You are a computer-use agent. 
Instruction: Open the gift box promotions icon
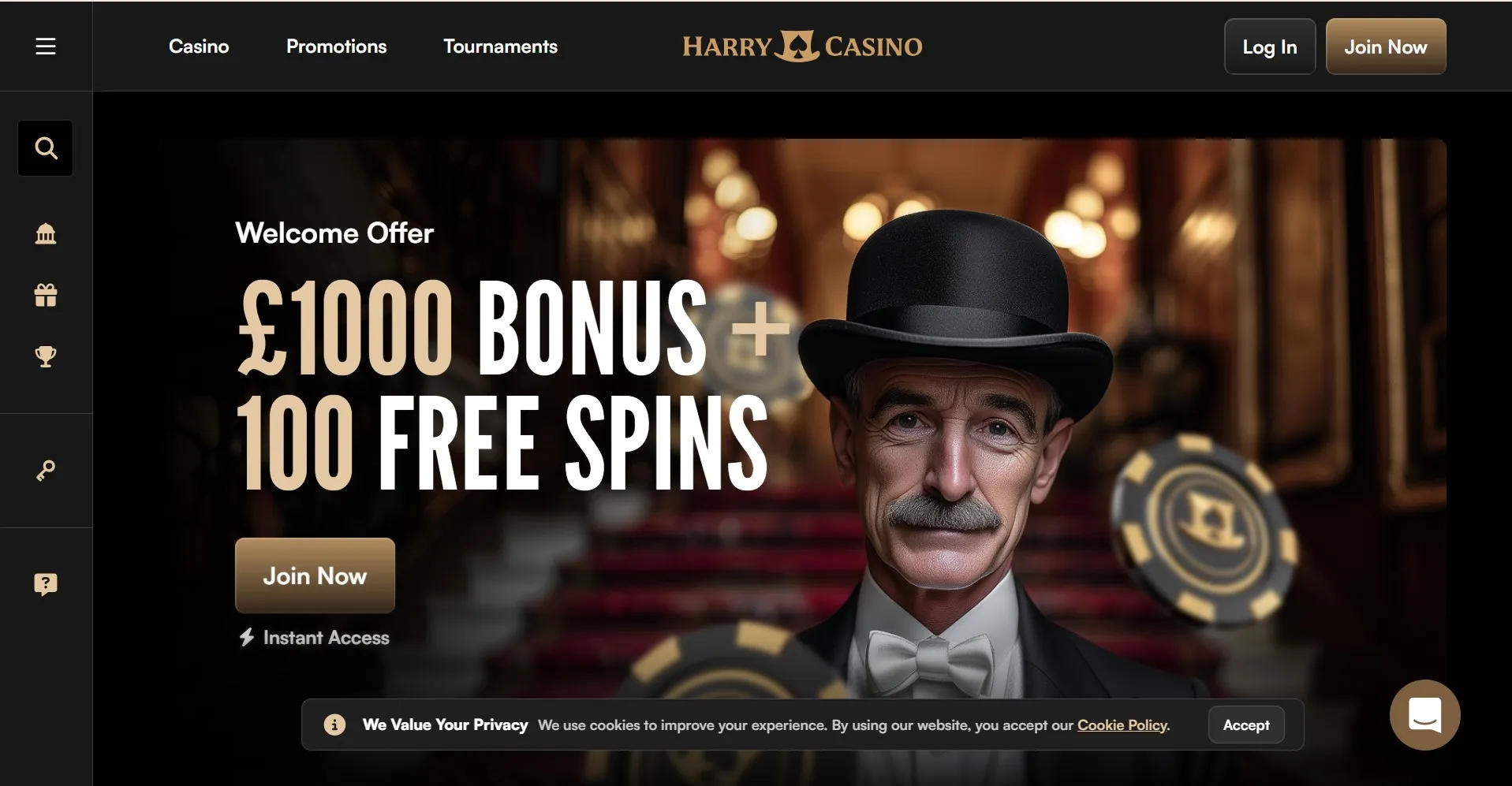(x=46, y=295)
